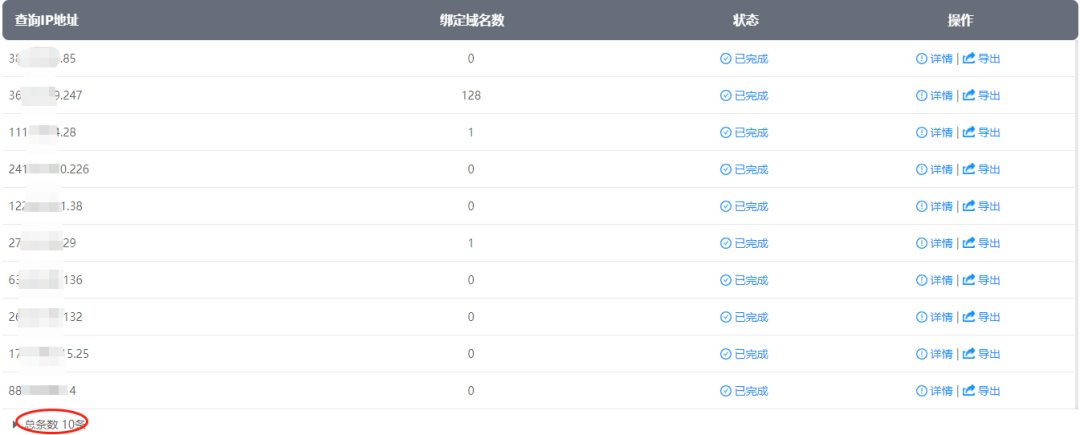This screenshot has width=1080, height=435.
Task: Click the IP address ending .85
Action: (42, 59)
